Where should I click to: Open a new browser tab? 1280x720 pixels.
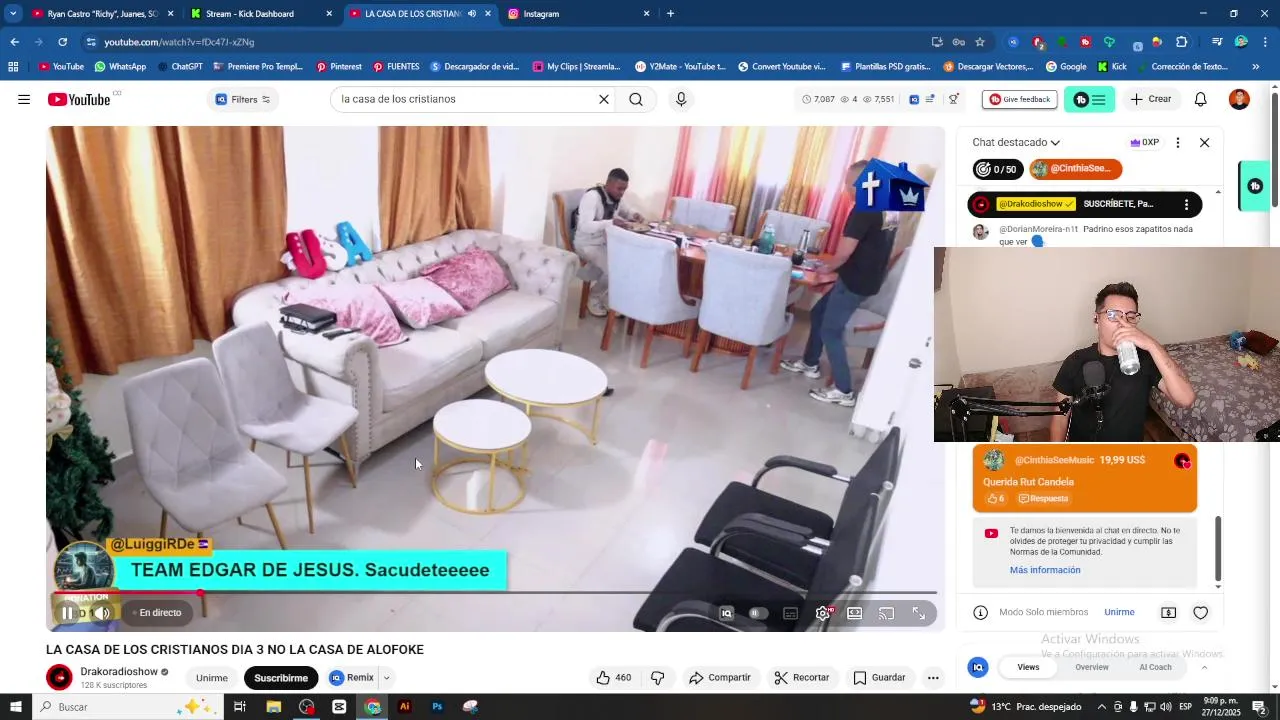coord(670,14)
